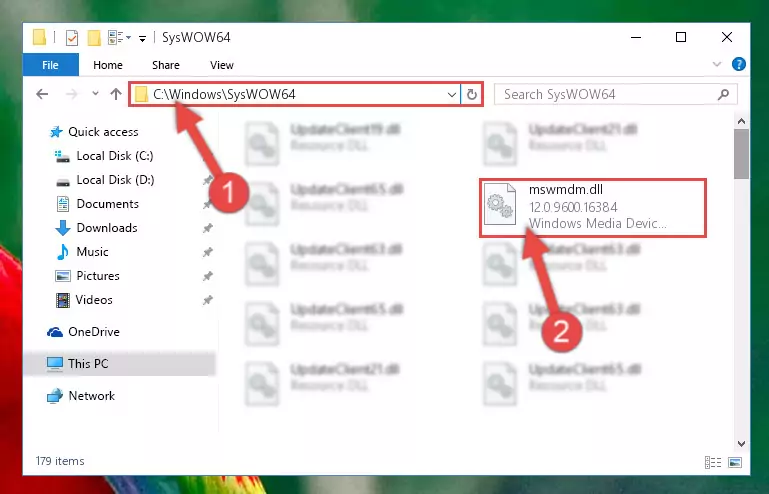
Task: Click the Quick access star icon
Action: (x=56, y=132)
